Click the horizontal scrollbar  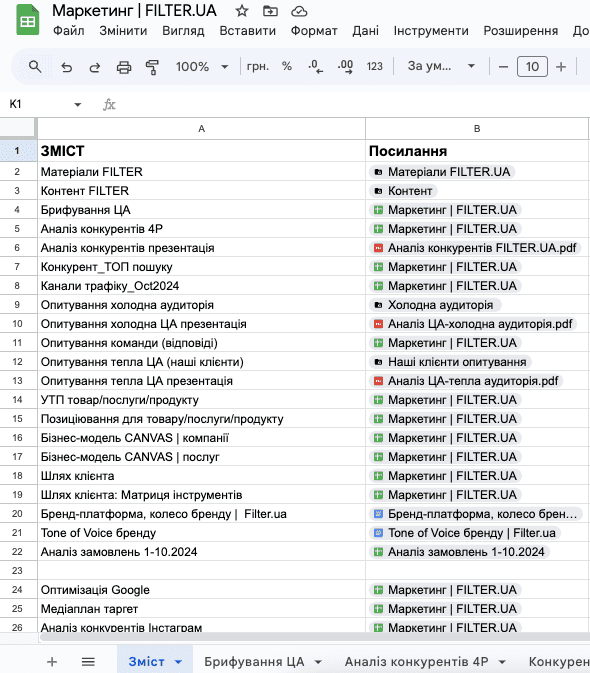coord(313,637)
